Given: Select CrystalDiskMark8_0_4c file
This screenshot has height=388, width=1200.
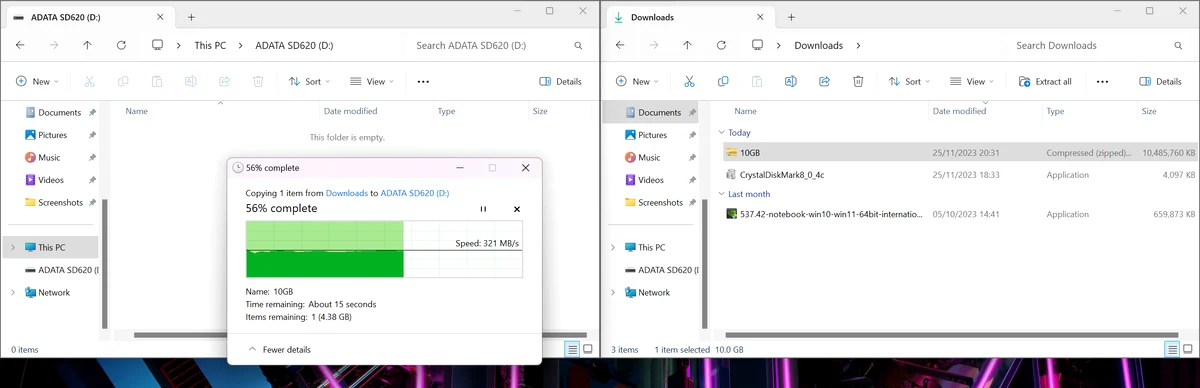Looking at the screenshot, I should point(958,175).
